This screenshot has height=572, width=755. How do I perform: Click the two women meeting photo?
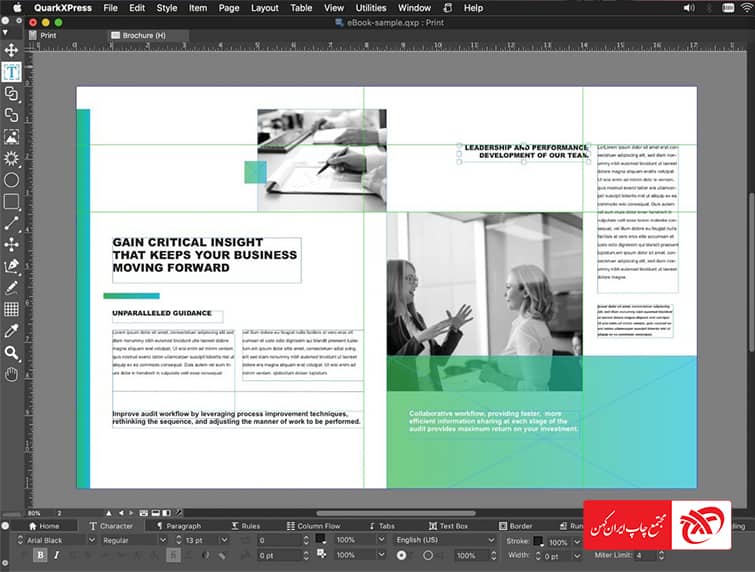[484, 301]
